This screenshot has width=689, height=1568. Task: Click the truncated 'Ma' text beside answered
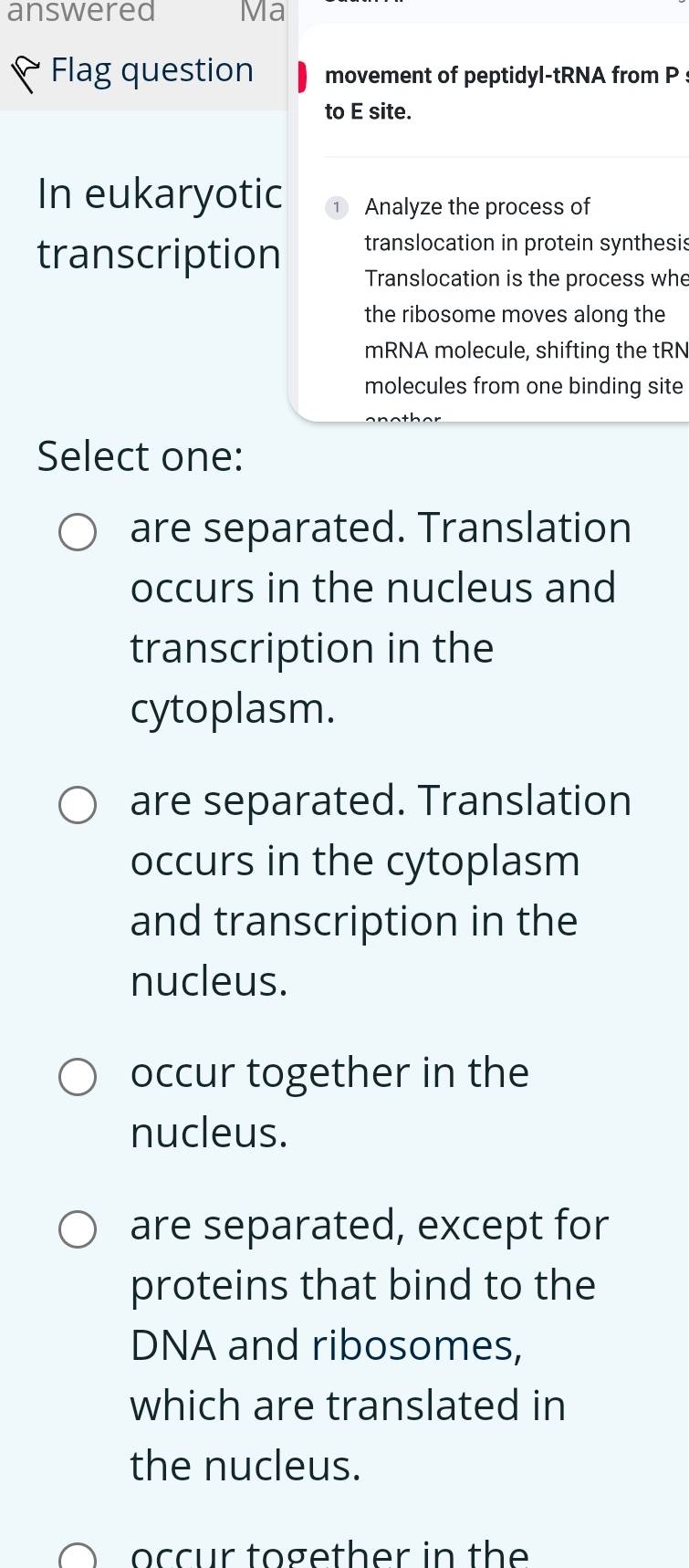coord(263,11)
